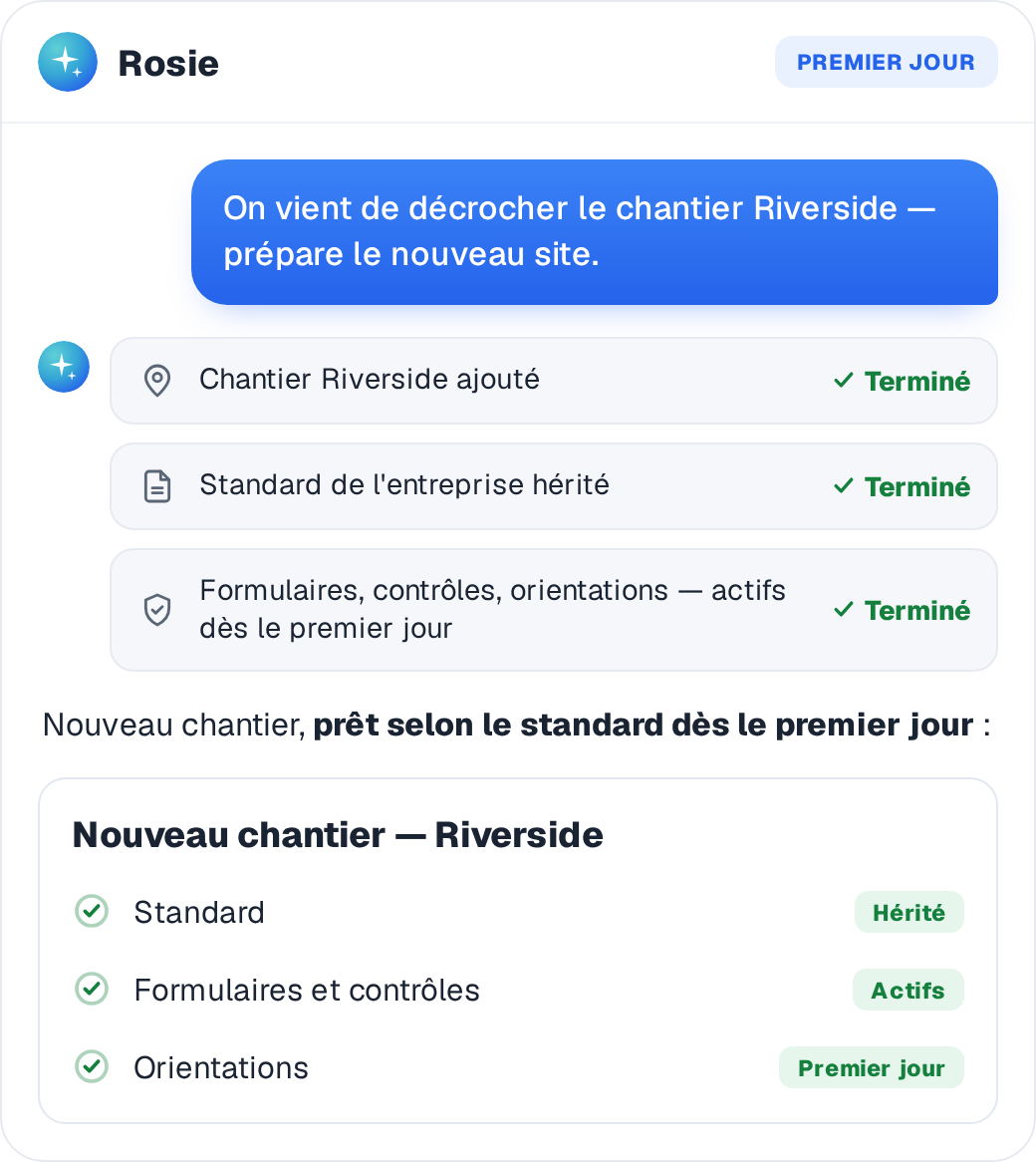The image size is (1036, 1162).
Task: Toggle the Formulaires et contrôles check circle
Action: click(92, 989)
